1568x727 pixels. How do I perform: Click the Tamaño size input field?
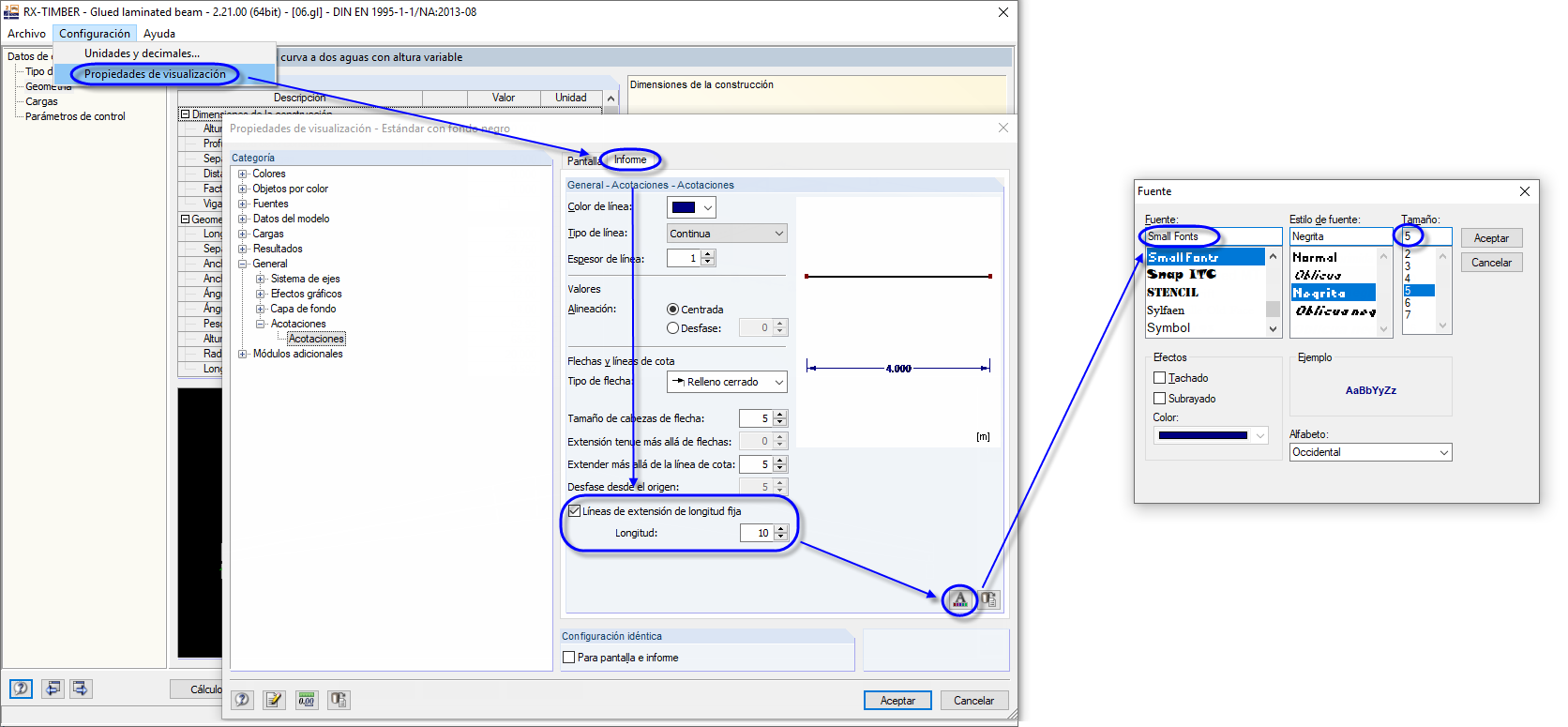[1426, 236]
